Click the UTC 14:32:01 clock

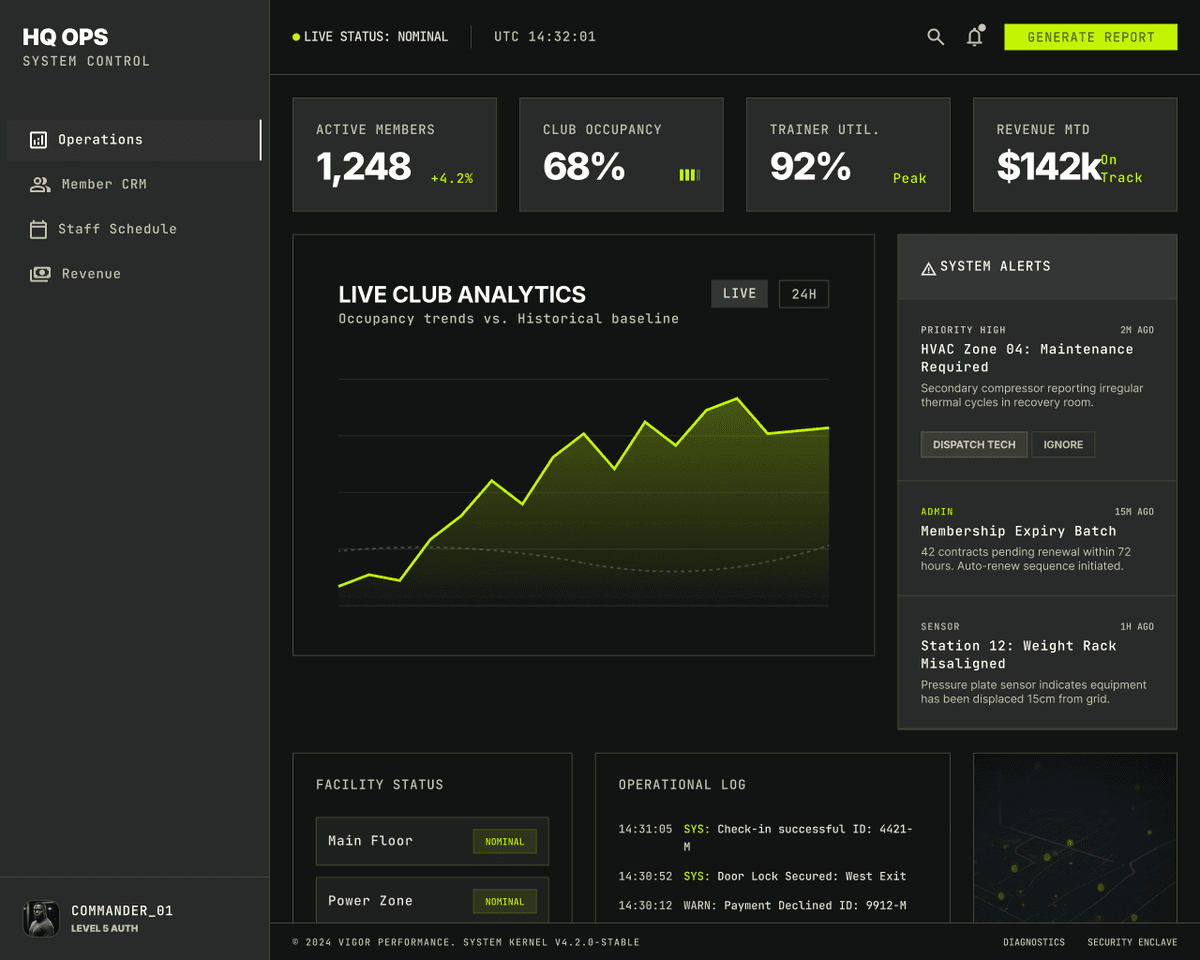pos(545,37)
